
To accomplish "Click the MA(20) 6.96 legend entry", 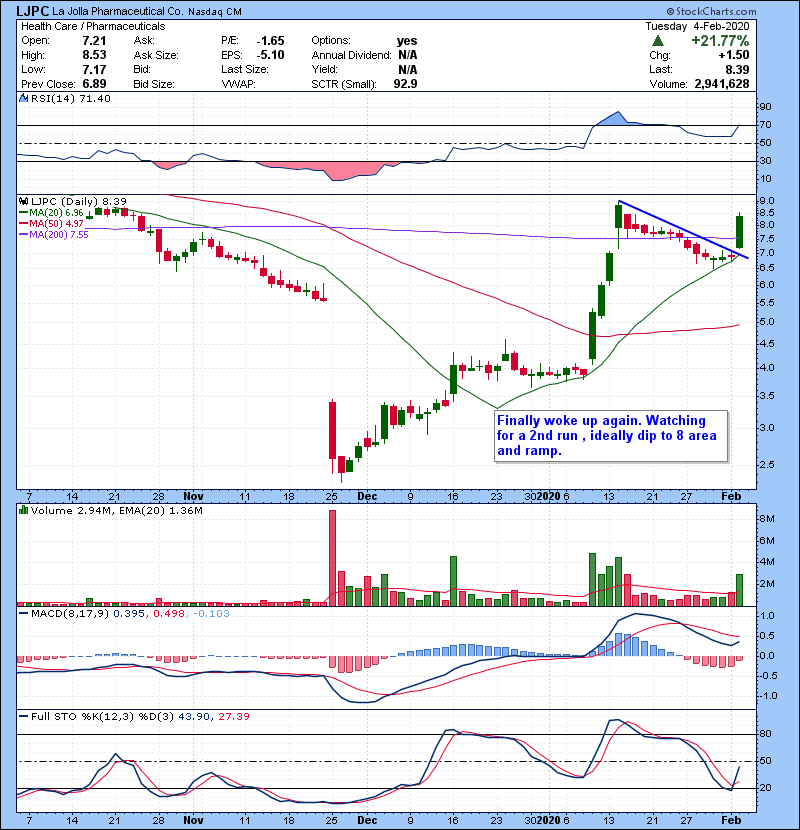I will coord(51,213).
